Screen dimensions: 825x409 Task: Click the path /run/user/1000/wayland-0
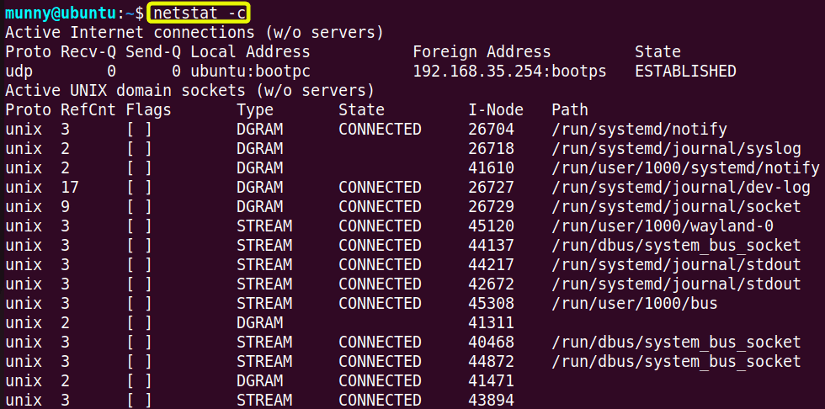click(662, 226)
